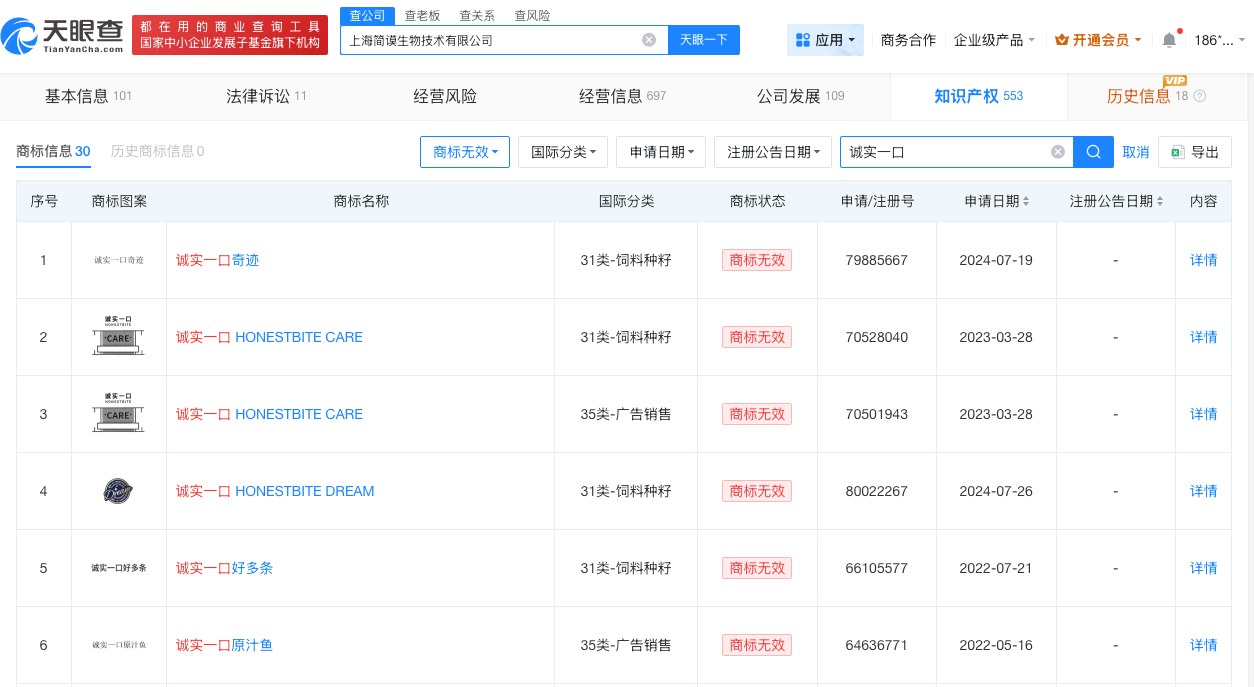Screen dimensions: 1254x687
Task: Clear the 诚实一口 filter using its X icon
Action: click(x=1057, y=151)
